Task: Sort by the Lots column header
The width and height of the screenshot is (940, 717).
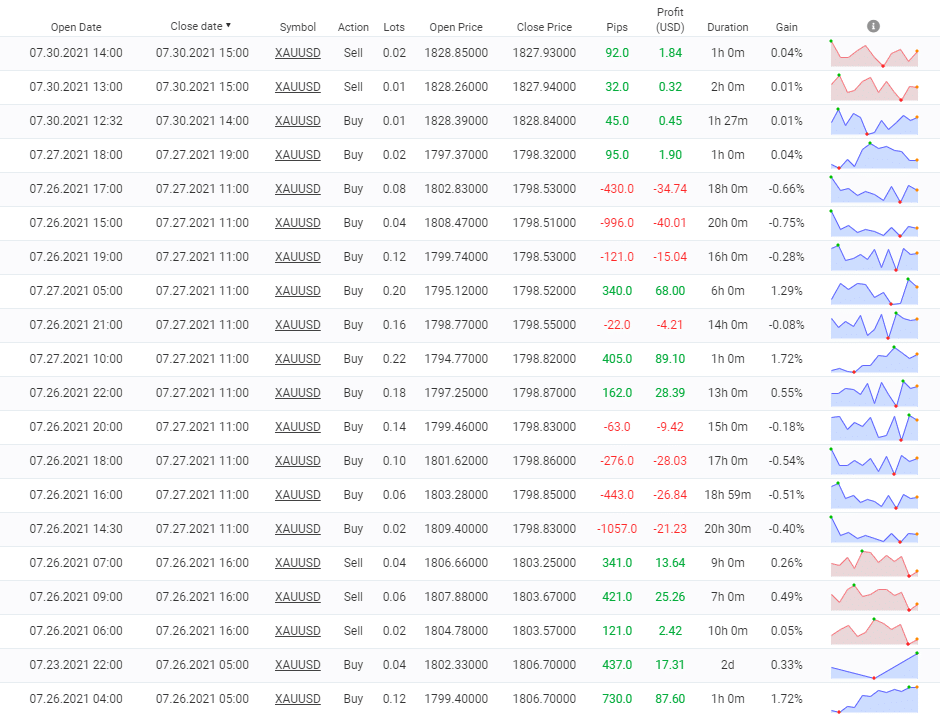Action: coord(394,27)
